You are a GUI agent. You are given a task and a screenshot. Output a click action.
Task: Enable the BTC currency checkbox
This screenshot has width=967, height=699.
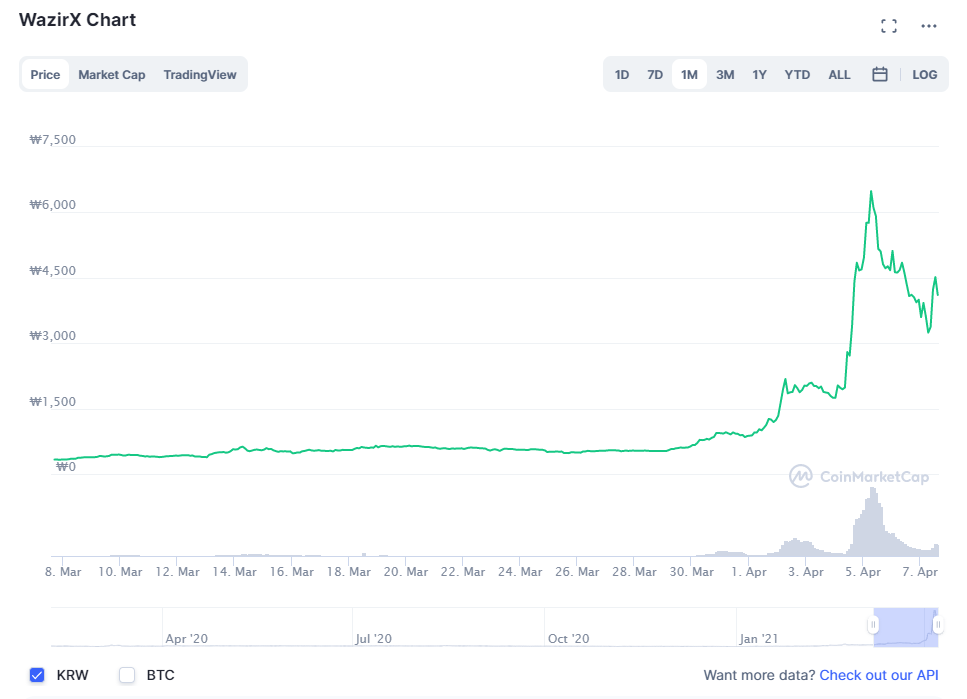[127, 675]
